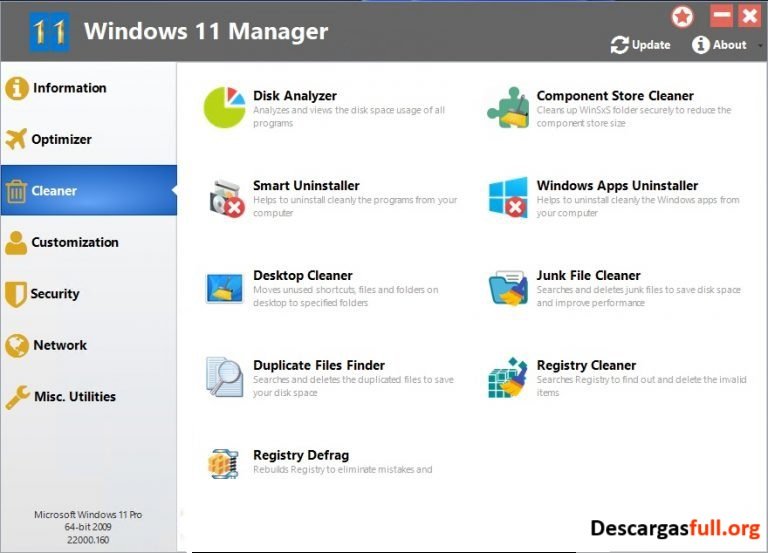Launch Registry Defrag cube icon
Screen dimensions: 768x553
tap(223, 463)
